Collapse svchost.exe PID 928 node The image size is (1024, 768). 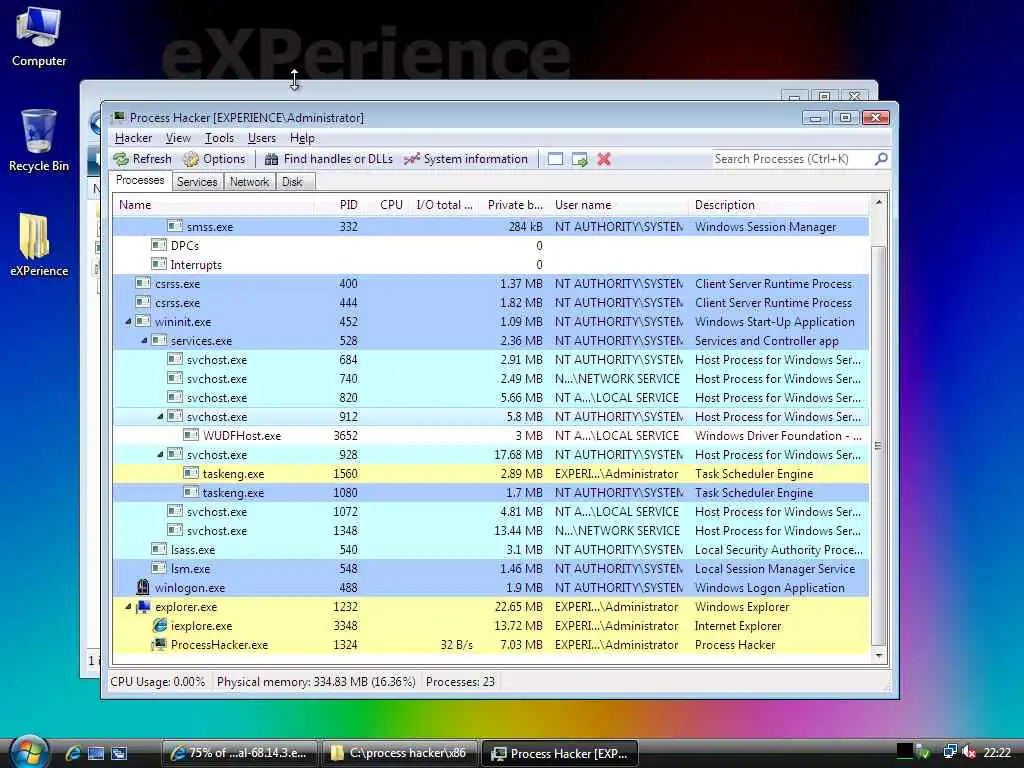pyautogui.click(x=160, y=454)
